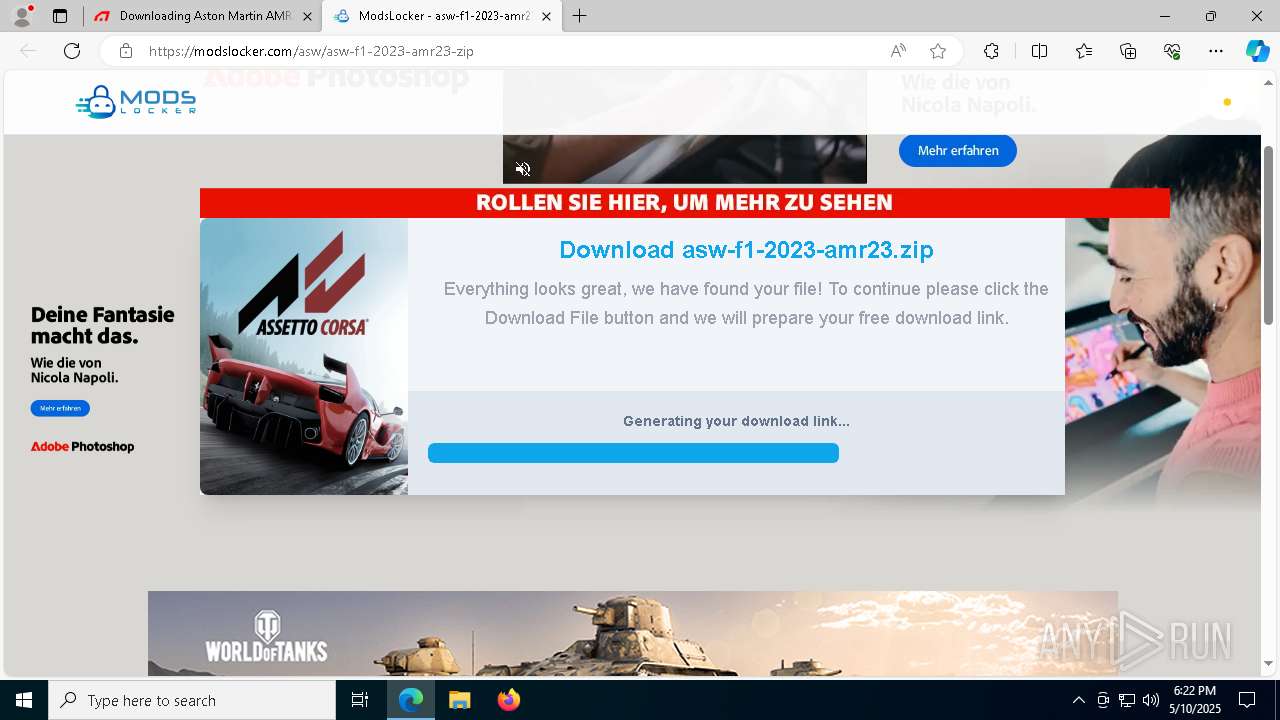The width and height of the screenshot is (1280, 720).
Task: Open a new browser tab
Action: click(580, 16)
